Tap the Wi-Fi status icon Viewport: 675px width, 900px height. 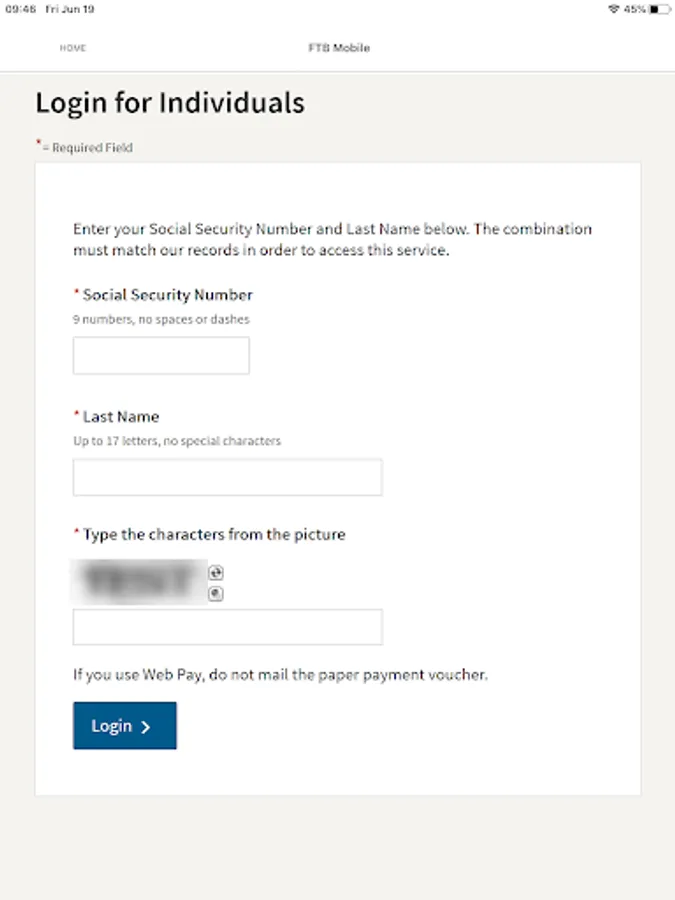coord(613,9)
